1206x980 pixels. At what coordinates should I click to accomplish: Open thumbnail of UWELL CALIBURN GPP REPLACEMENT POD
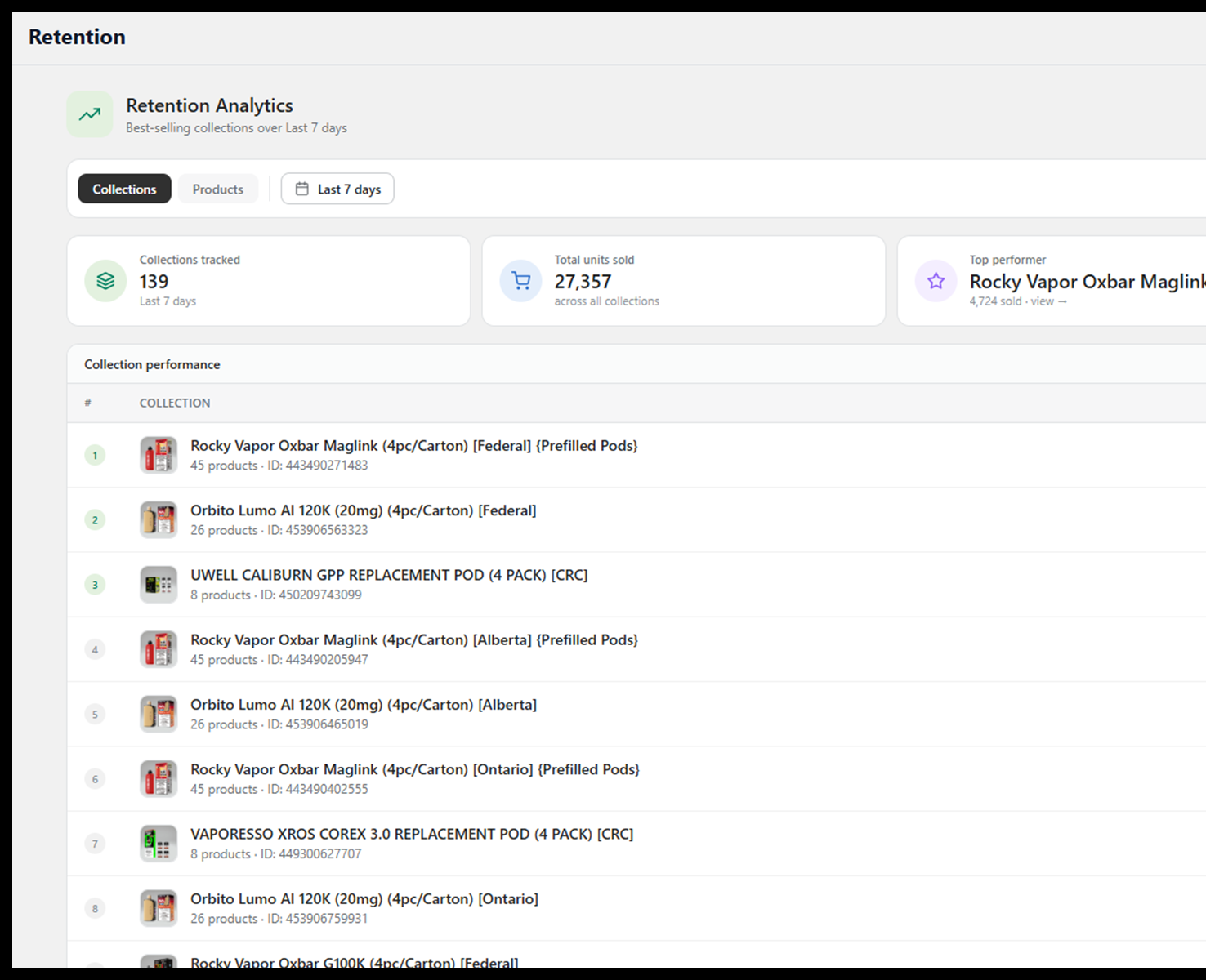click(x=159, y=585)
